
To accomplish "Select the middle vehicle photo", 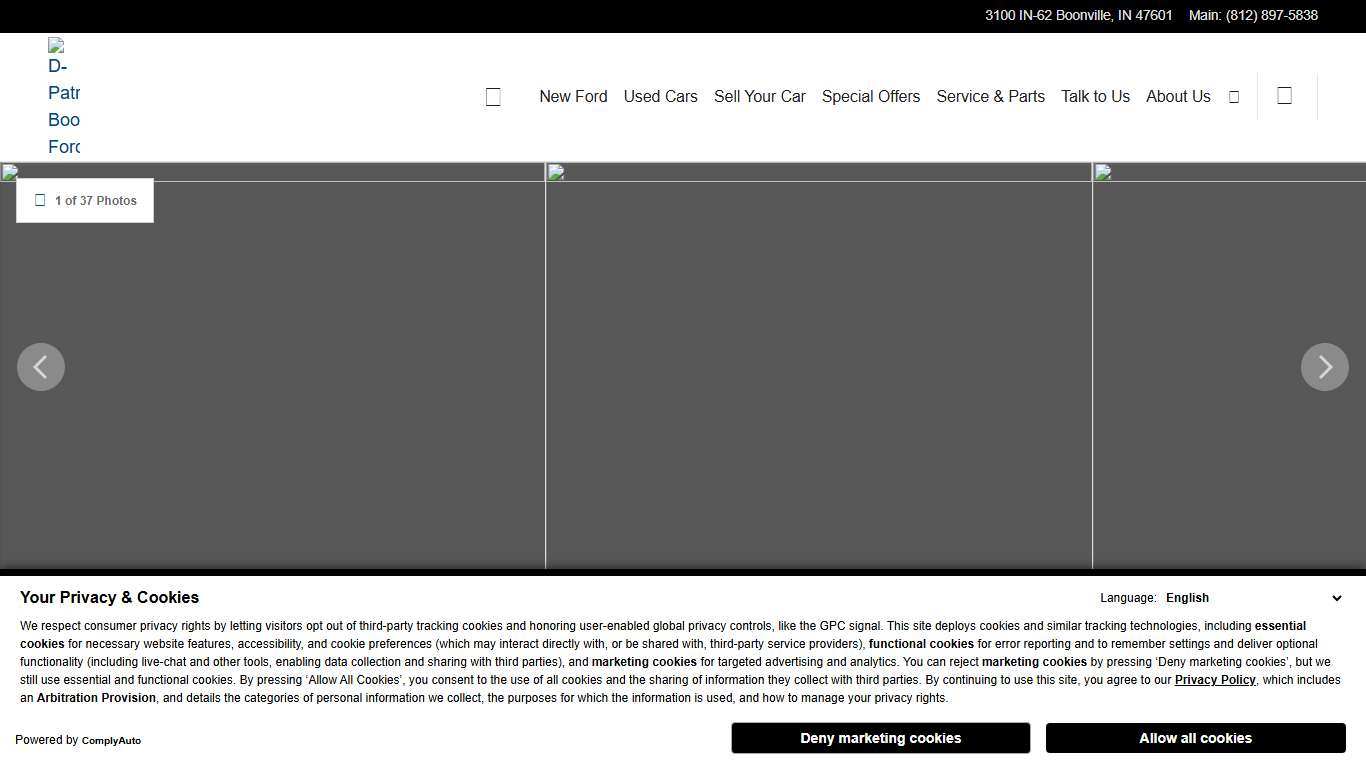I will 818,367.
